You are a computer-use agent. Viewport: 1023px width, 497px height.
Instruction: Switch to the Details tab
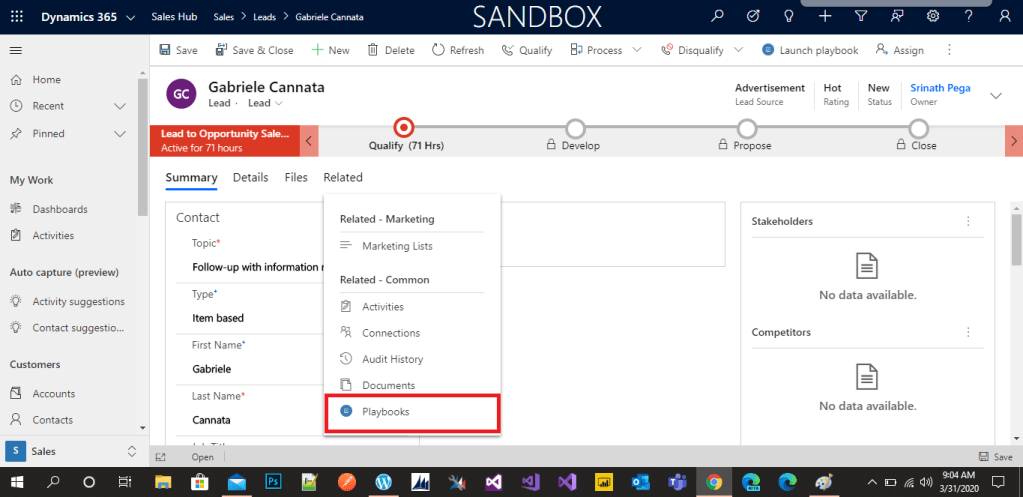click(250, 177)
